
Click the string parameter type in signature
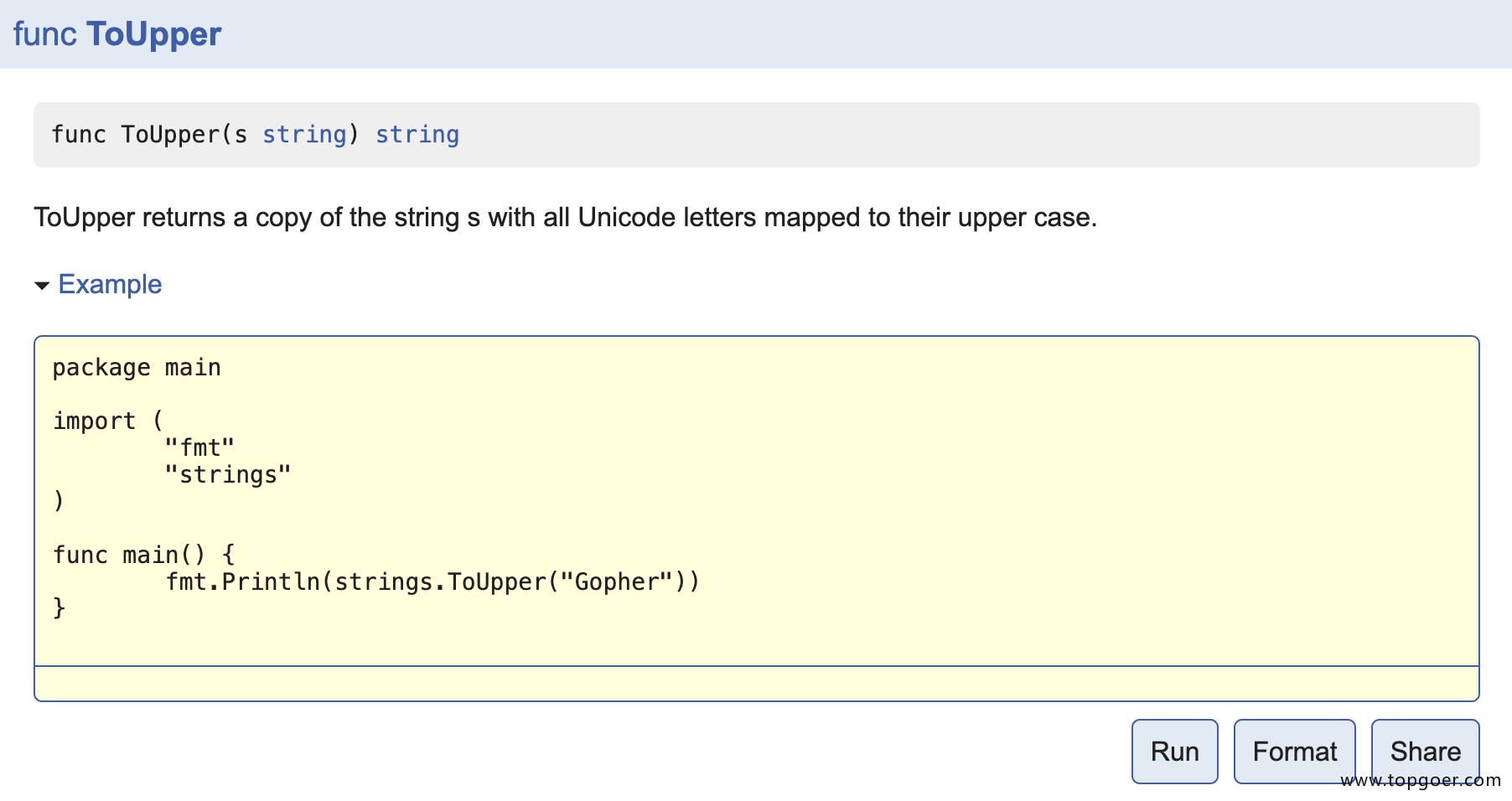[304, 134]
